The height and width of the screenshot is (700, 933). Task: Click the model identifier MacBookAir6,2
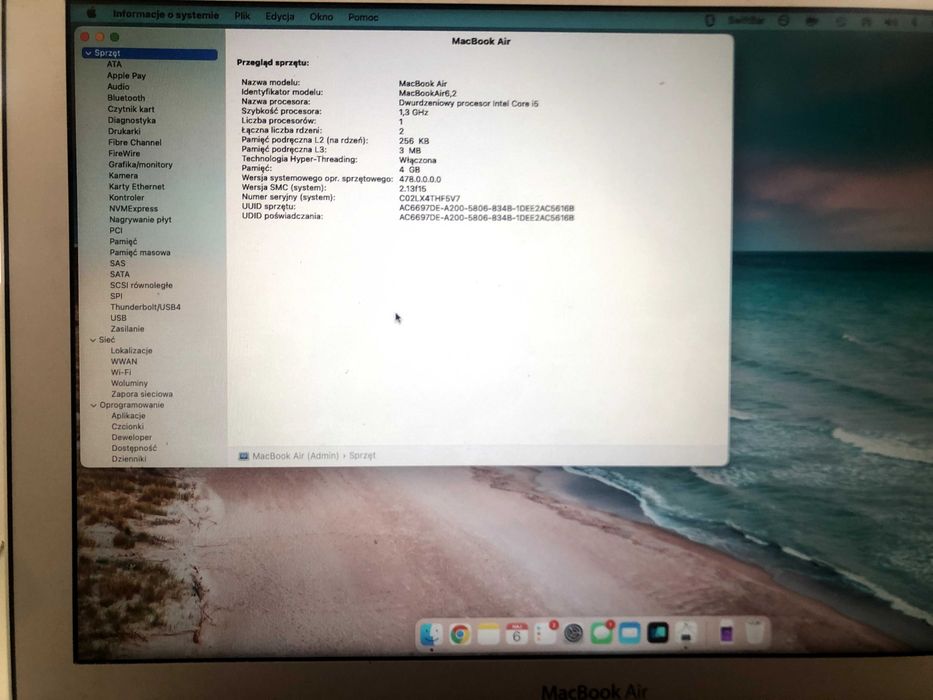(x=427, y=93)
